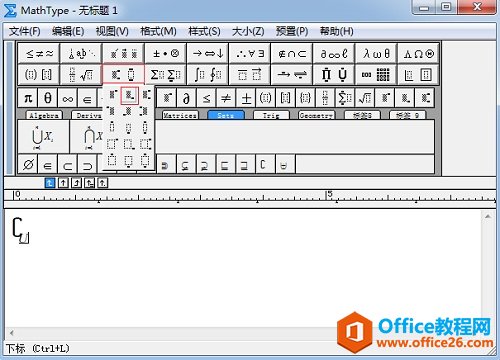Insert the curly braces template from the small bar
Viewport: 500px width, 360px height.
(x=305, y=98)
